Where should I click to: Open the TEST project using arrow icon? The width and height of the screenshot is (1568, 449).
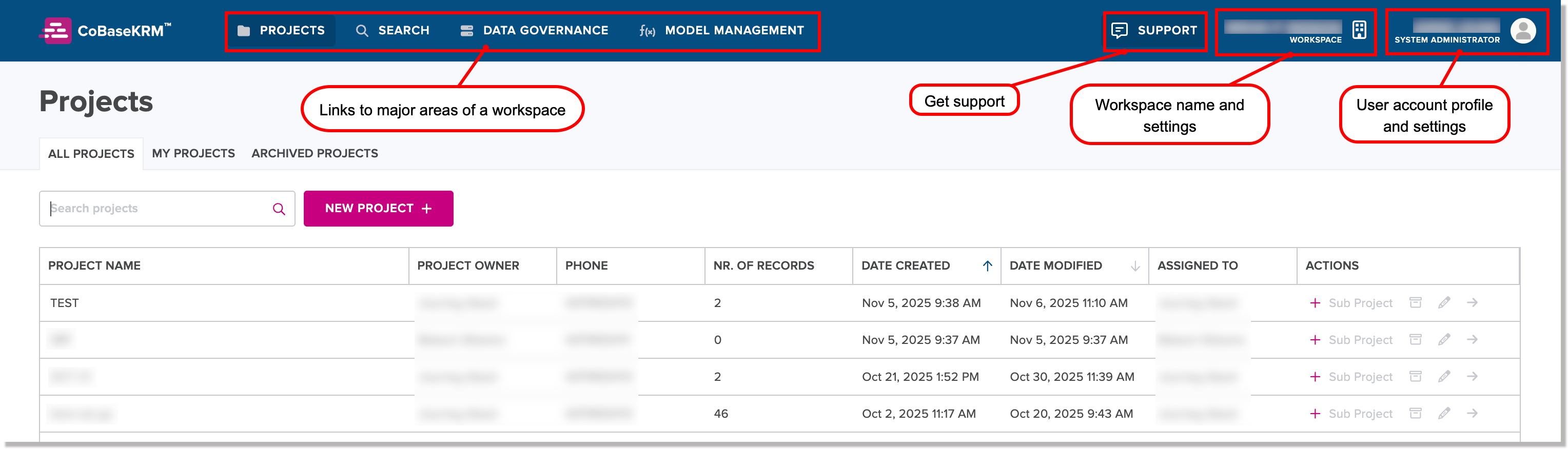pos(1472,302)
